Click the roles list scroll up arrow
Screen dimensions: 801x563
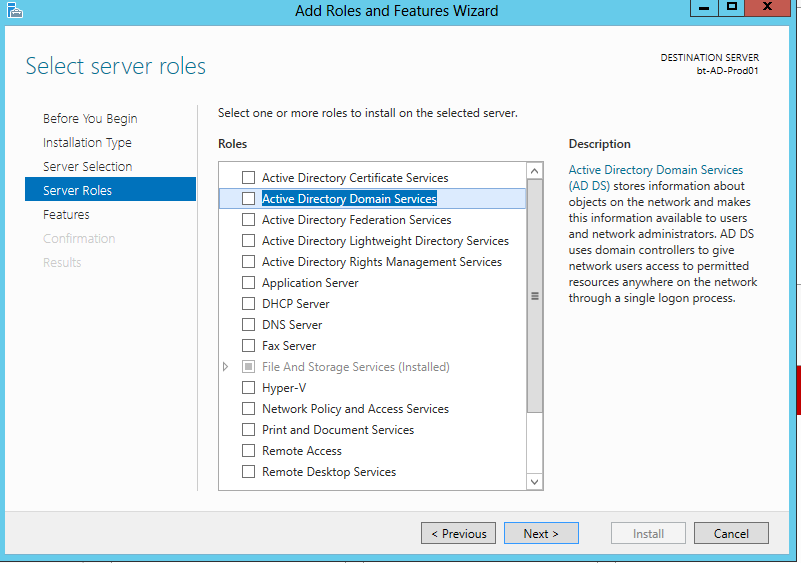[534, 171]
